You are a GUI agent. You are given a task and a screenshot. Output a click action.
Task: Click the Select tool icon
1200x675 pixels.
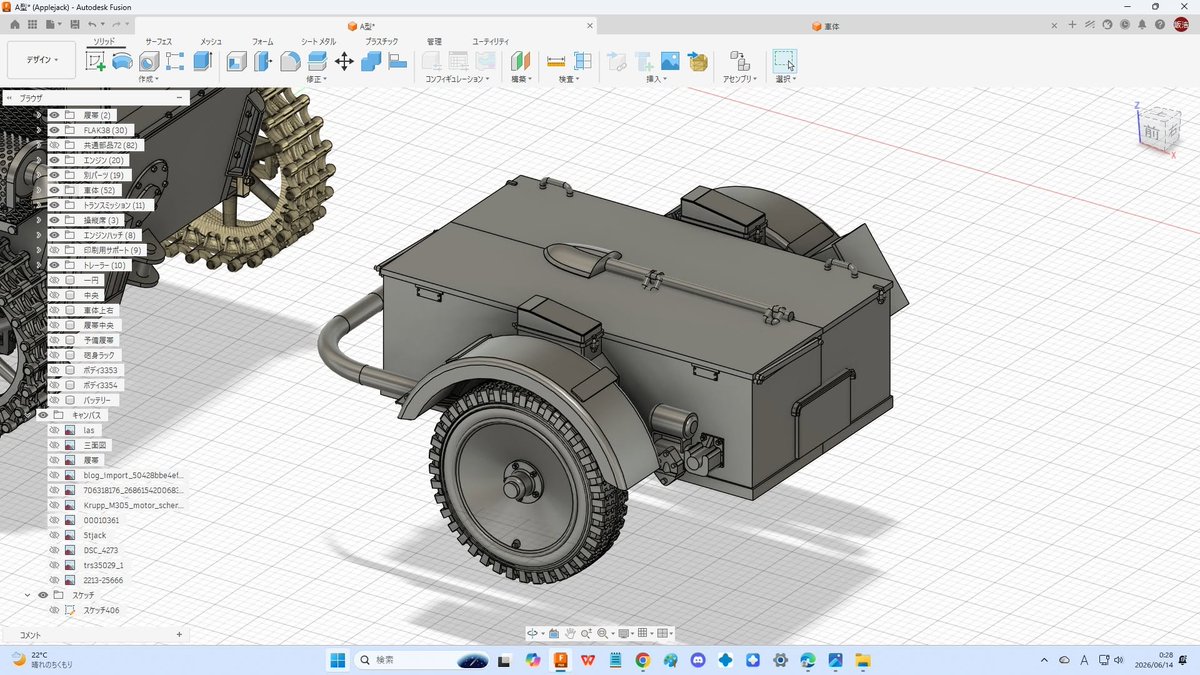[785, 61]
